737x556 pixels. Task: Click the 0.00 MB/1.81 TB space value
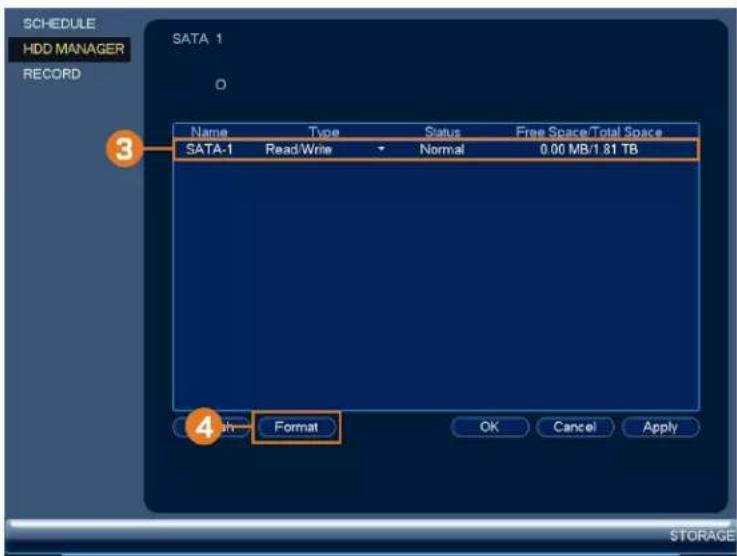click(589, 149)
